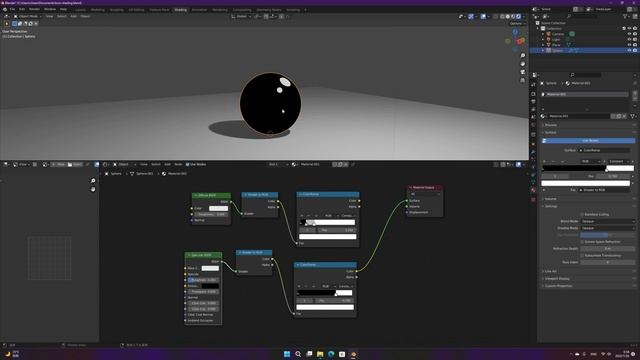Open Windows taskbar Search

pos(298,354)
